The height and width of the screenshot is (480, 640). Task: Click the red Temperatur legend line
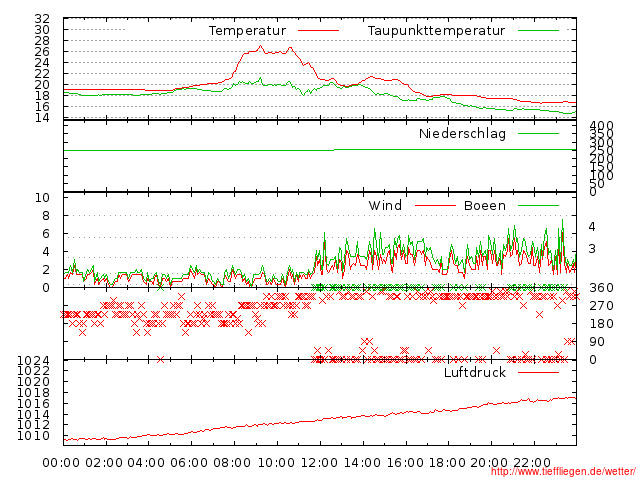tap(318, 31)
